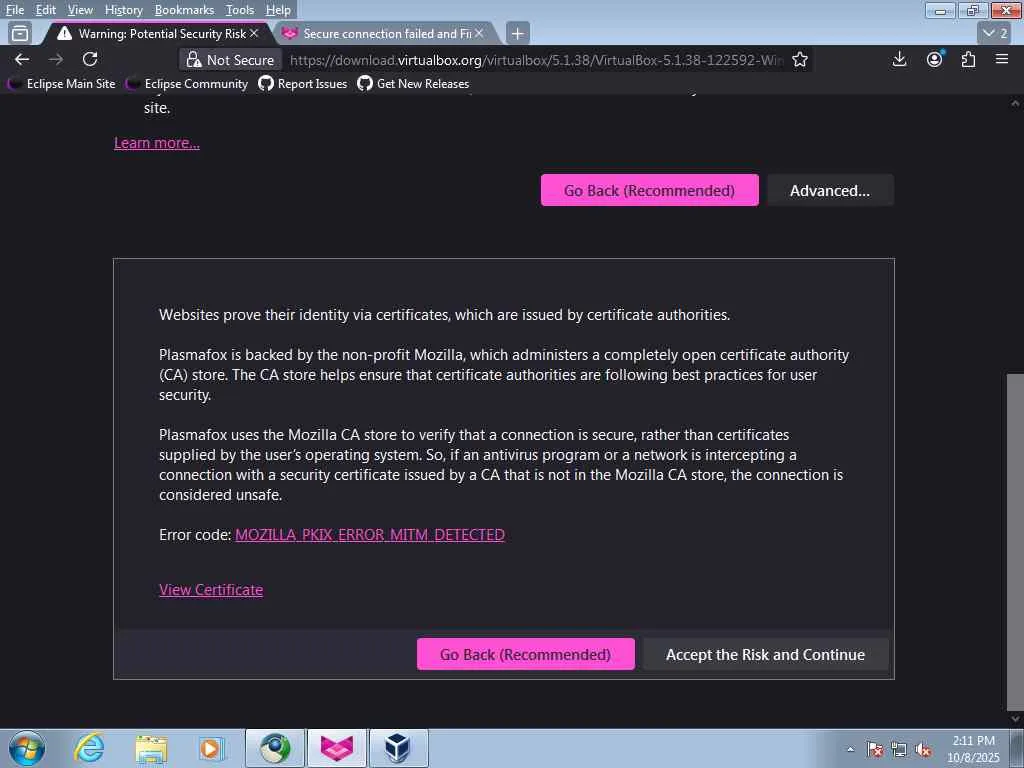Open the Bookmarks menu
The image size is (1024, 768).
(x=184, y=10)
